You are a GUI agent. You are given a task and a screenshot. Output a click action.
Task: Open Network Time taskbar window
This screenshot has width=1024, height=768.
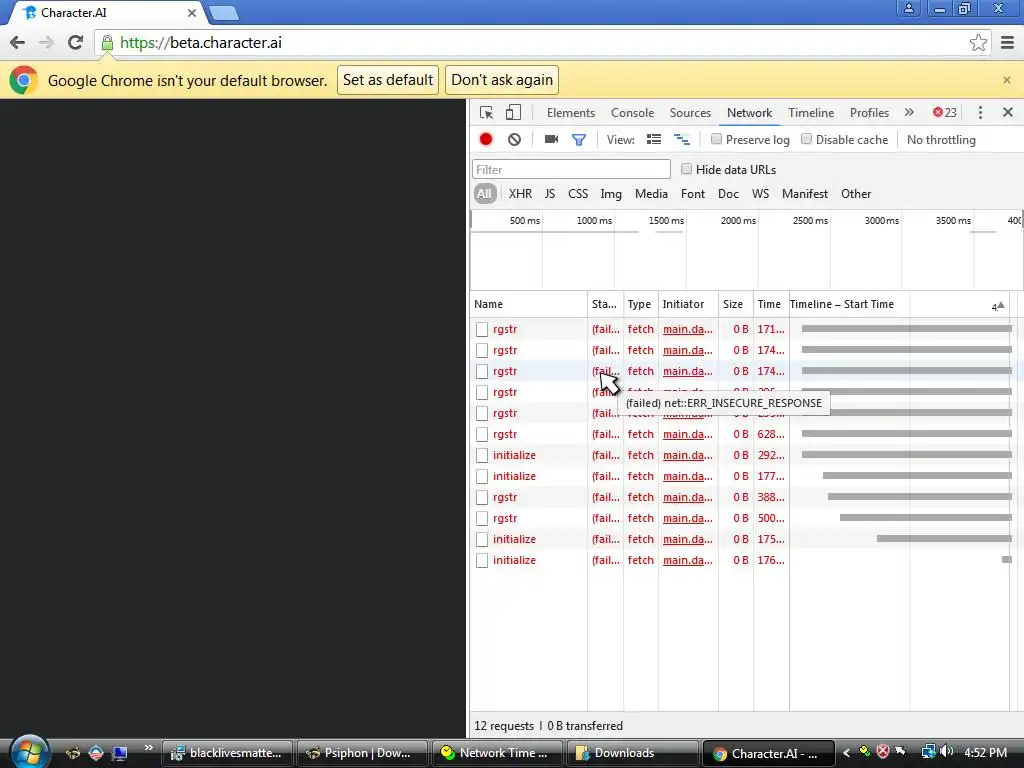tap(498, 753)
